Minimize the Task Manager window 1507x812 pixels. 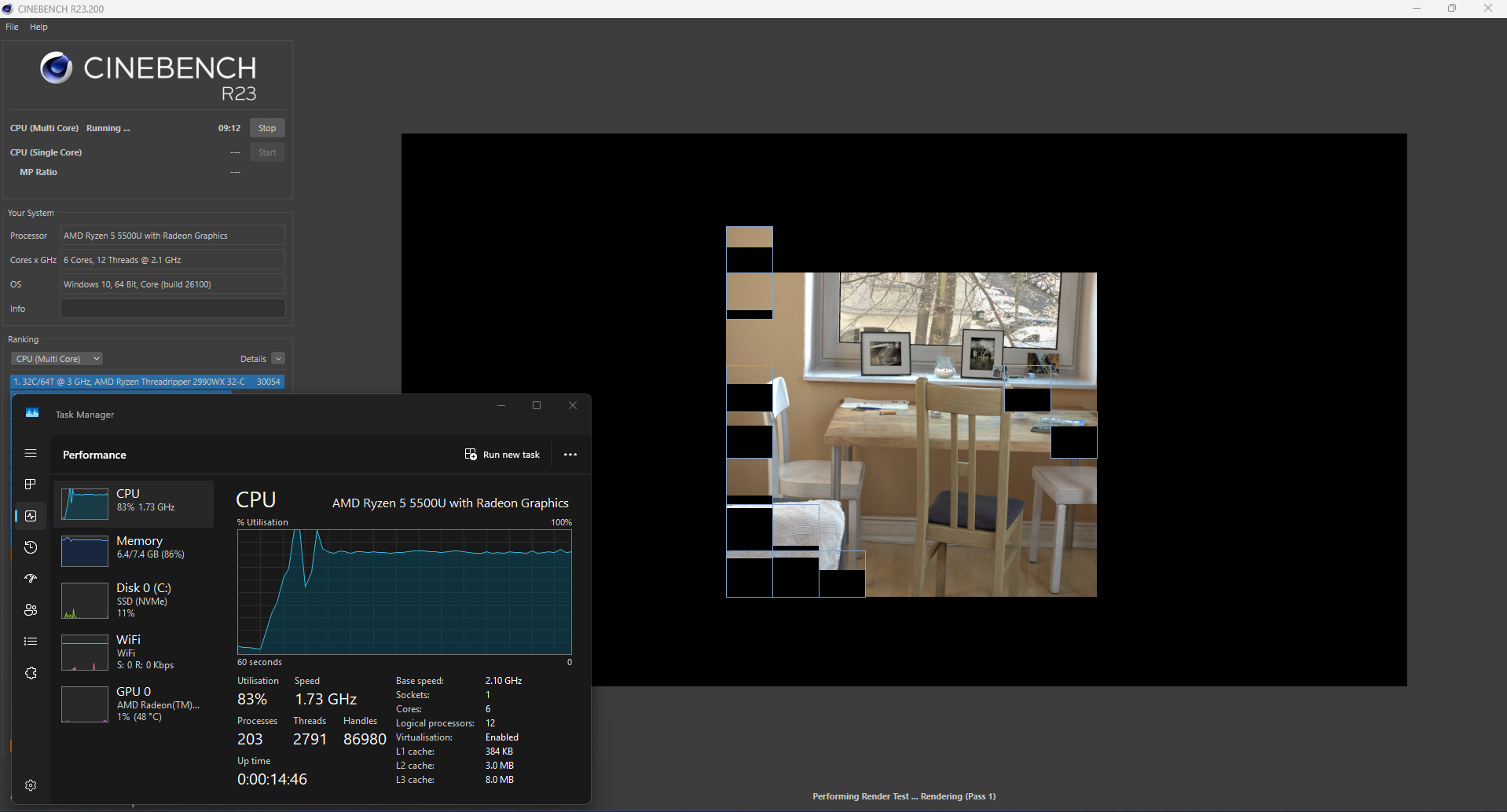(x=500, y=405)
